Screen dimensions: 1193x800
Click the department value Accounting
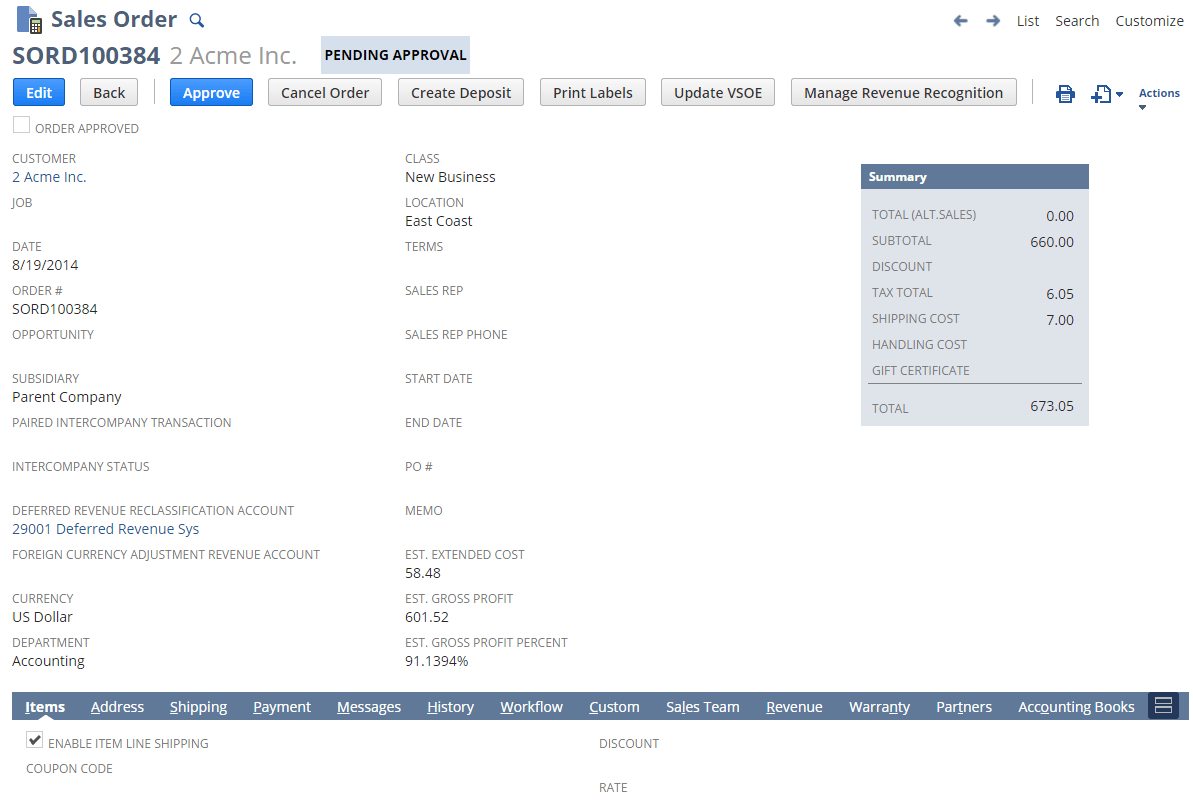point(48,661)
